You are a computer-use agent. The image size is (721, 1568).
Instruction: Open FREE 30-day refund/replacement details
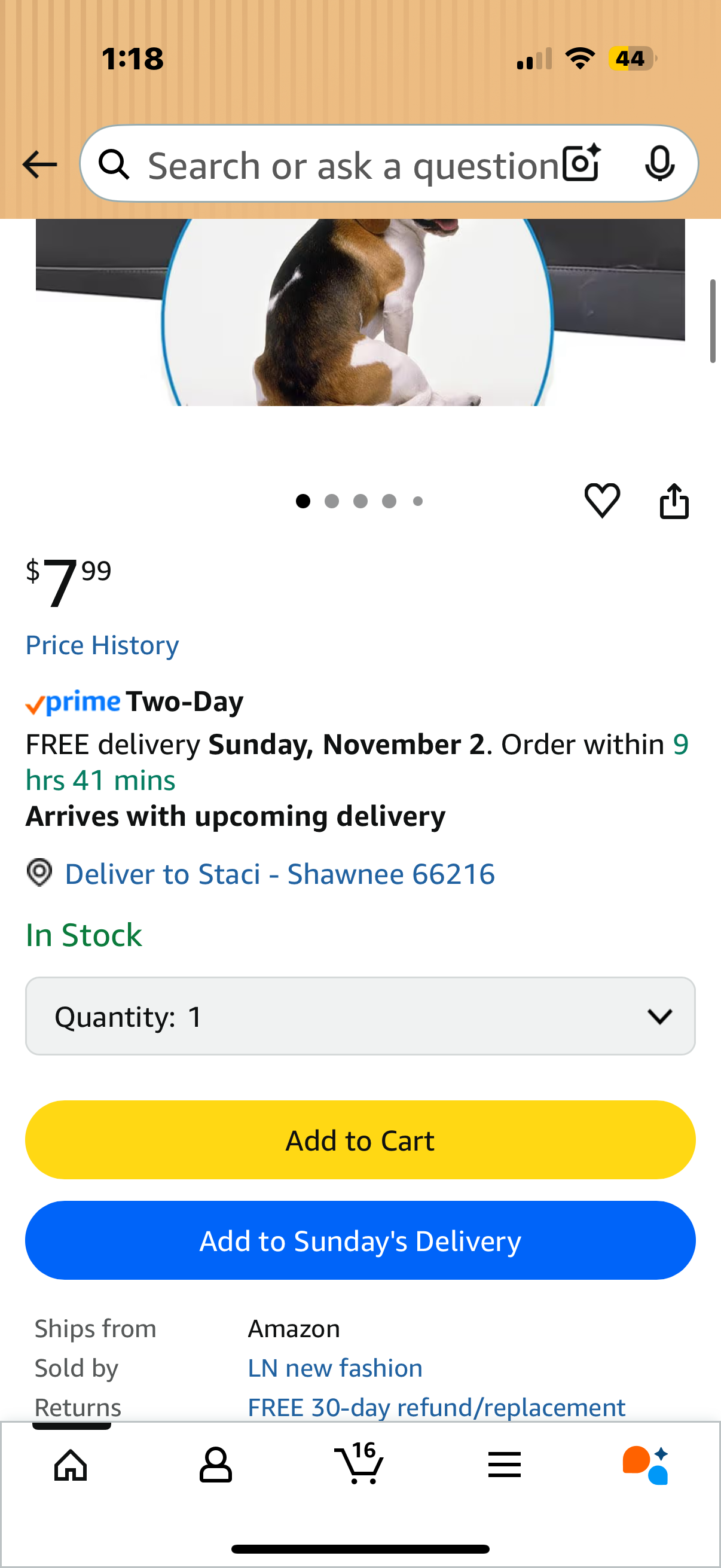tap(436, 1407)
